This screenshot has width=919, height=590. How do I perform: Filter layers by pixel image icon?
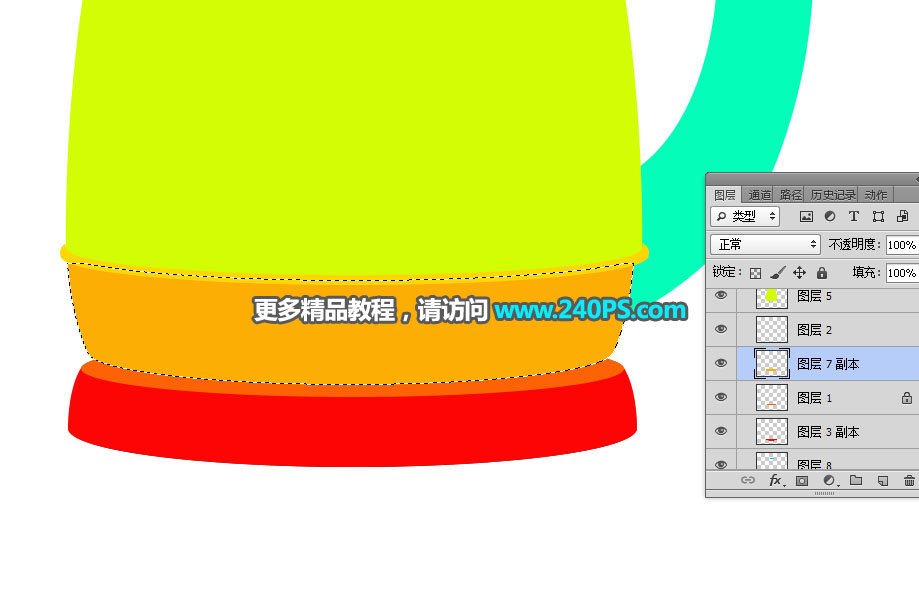[x=806, y=217]
